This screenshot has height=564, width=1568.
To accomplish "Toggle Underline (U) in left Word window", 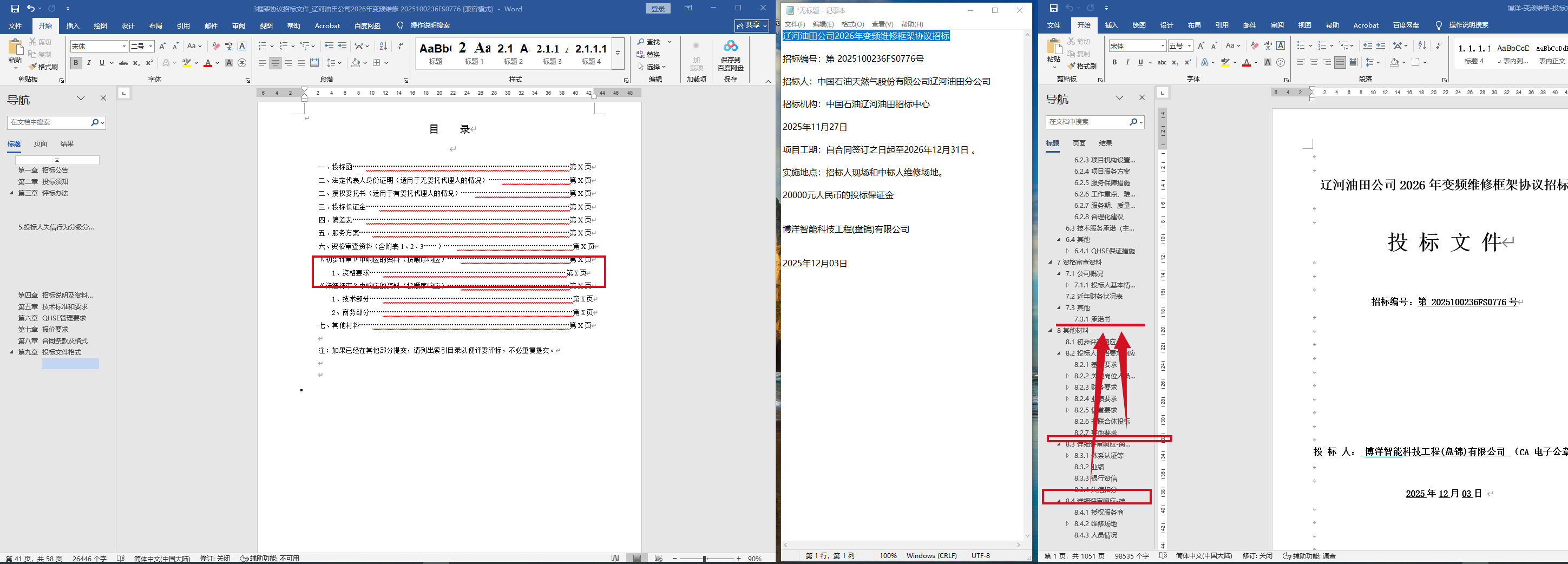I will (x=102, y=63).
